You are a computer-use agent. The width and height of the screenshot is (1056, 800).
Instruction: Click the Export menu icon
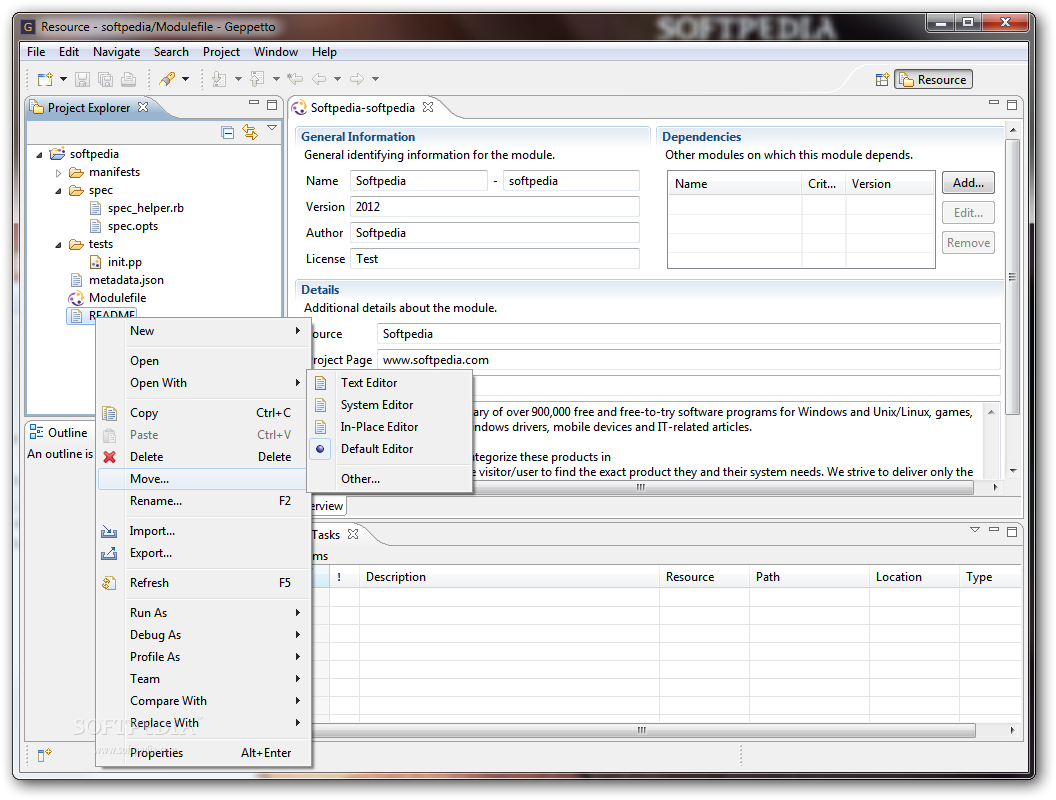coord(109,554)
